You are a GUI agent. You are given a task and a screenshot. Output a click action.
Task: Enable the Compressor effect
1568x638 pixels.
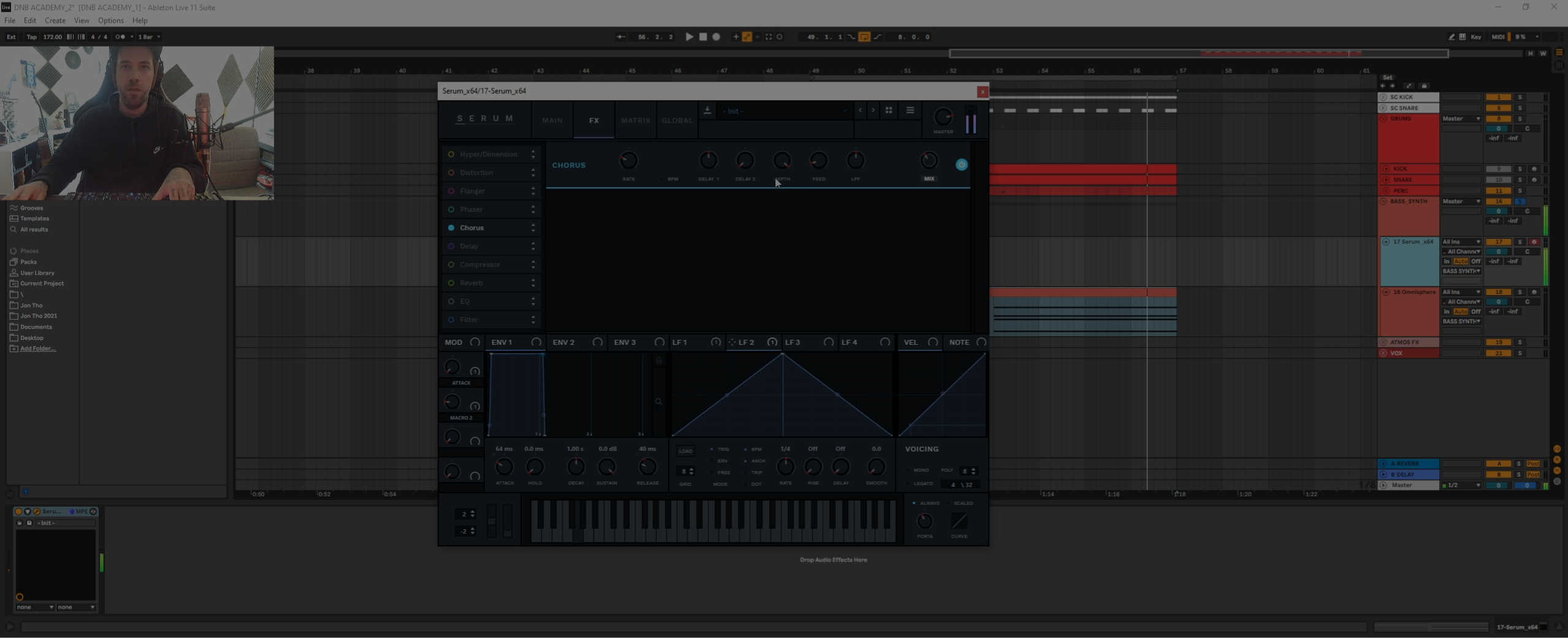(451, 264)
